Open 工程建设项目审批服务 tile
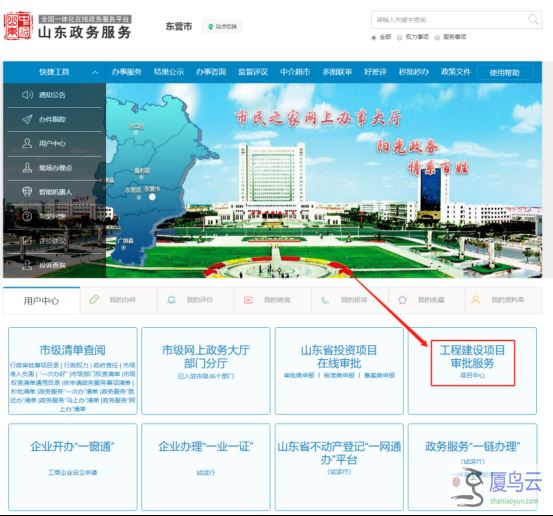Image resolution: width=553 pixels, height=516 pixels. (472, 371)
